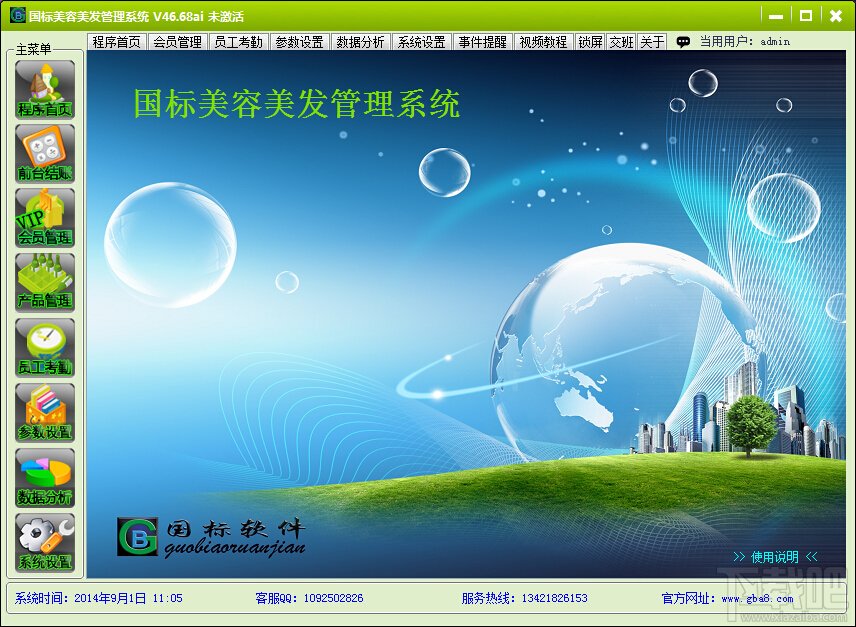Viewport: 856px width, 627px height.
Task: Click the 当前用户: admin label
Action: tap(745, 41)
